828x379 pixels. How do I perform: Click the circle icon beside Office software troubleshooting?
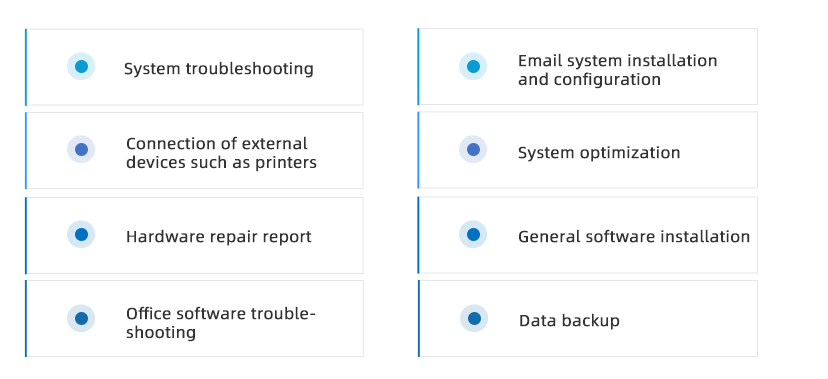pos(81,318)
